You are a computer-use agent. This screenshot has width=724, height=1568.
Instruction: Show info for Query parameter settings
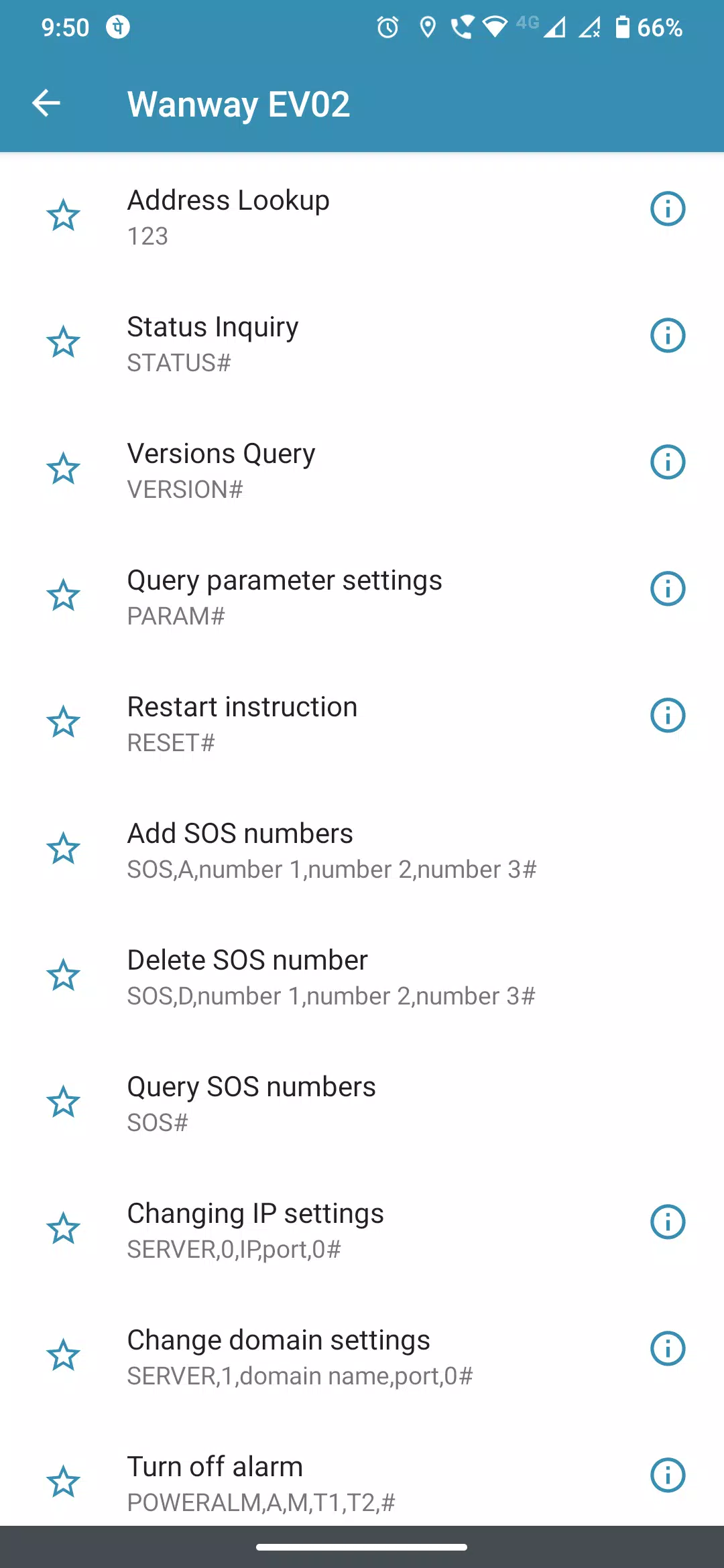[x=668, y=588]
